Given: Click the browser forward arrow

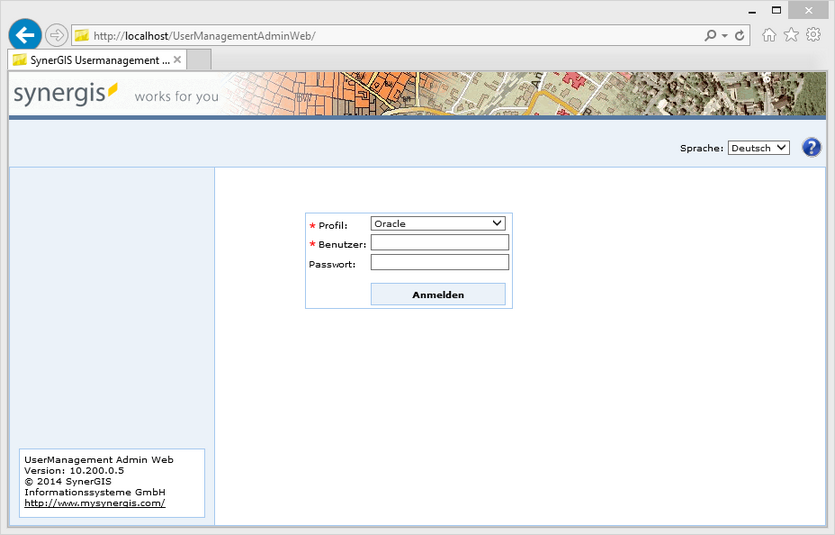Looking at the screenshot, I should point(56,36).
